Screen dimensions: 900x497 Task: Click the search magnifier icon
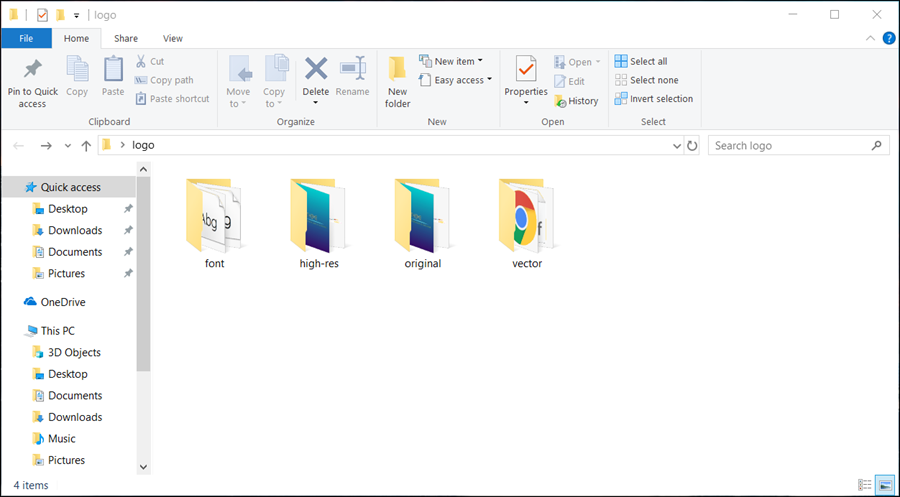(x=876, y=146)
